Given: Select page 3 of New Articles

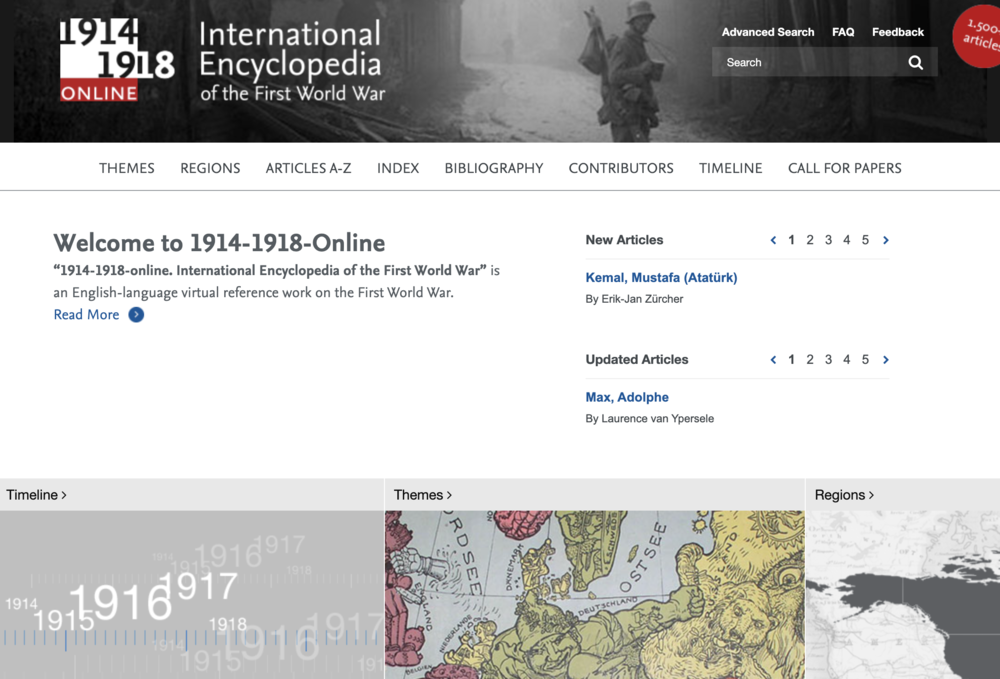Looking at the screenshot, I should 828,240.
